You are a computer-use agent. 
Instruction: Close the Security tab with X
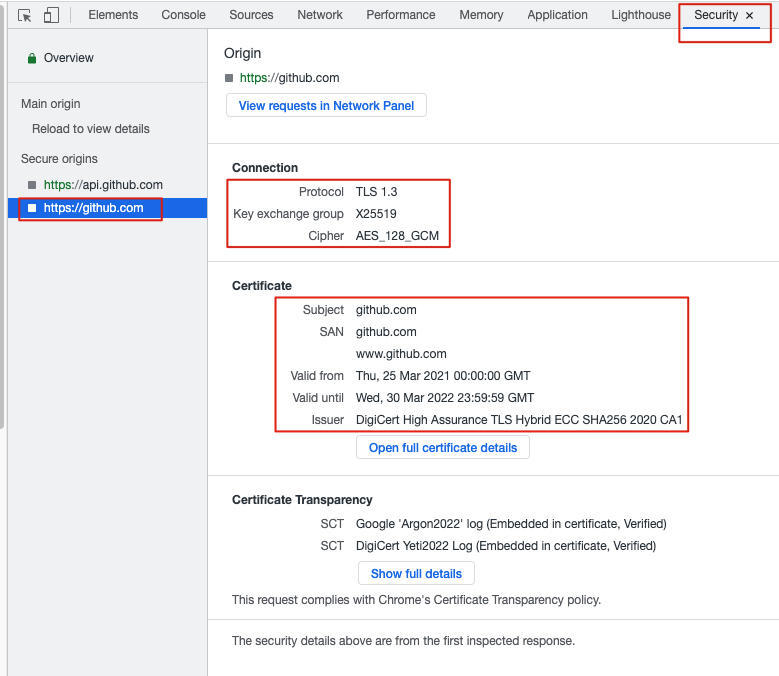coord(749,16)
